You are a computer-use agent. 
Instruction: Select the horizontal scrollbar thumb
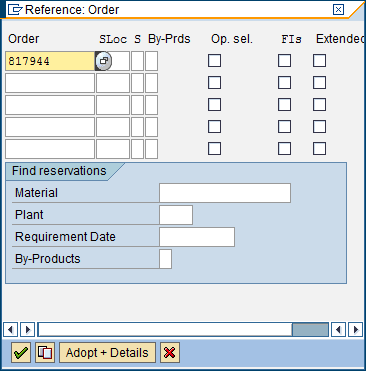pyautogui.click(x=310, y=330)
